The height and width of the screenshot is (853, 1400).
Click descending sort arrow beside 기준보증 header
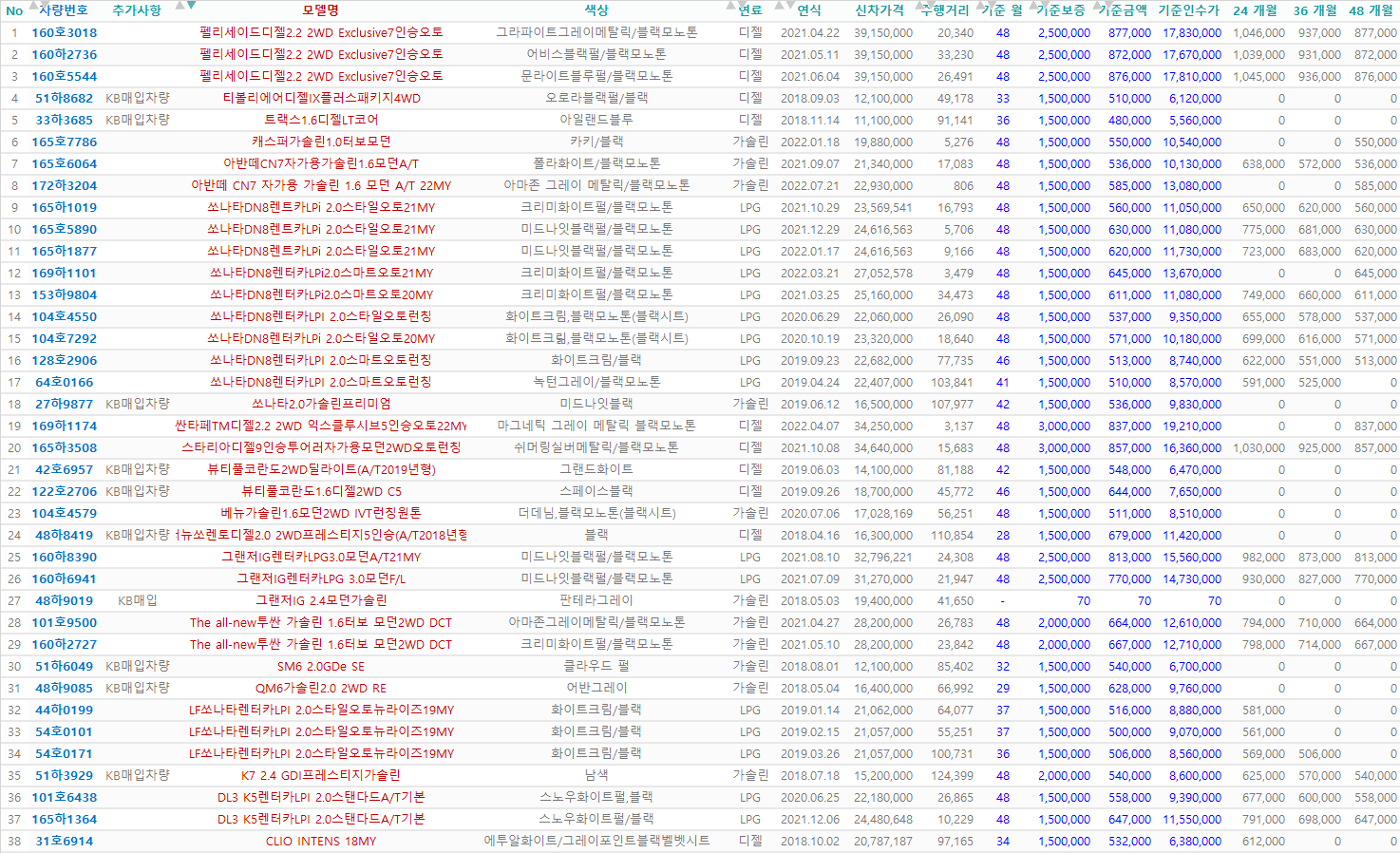1044,5
